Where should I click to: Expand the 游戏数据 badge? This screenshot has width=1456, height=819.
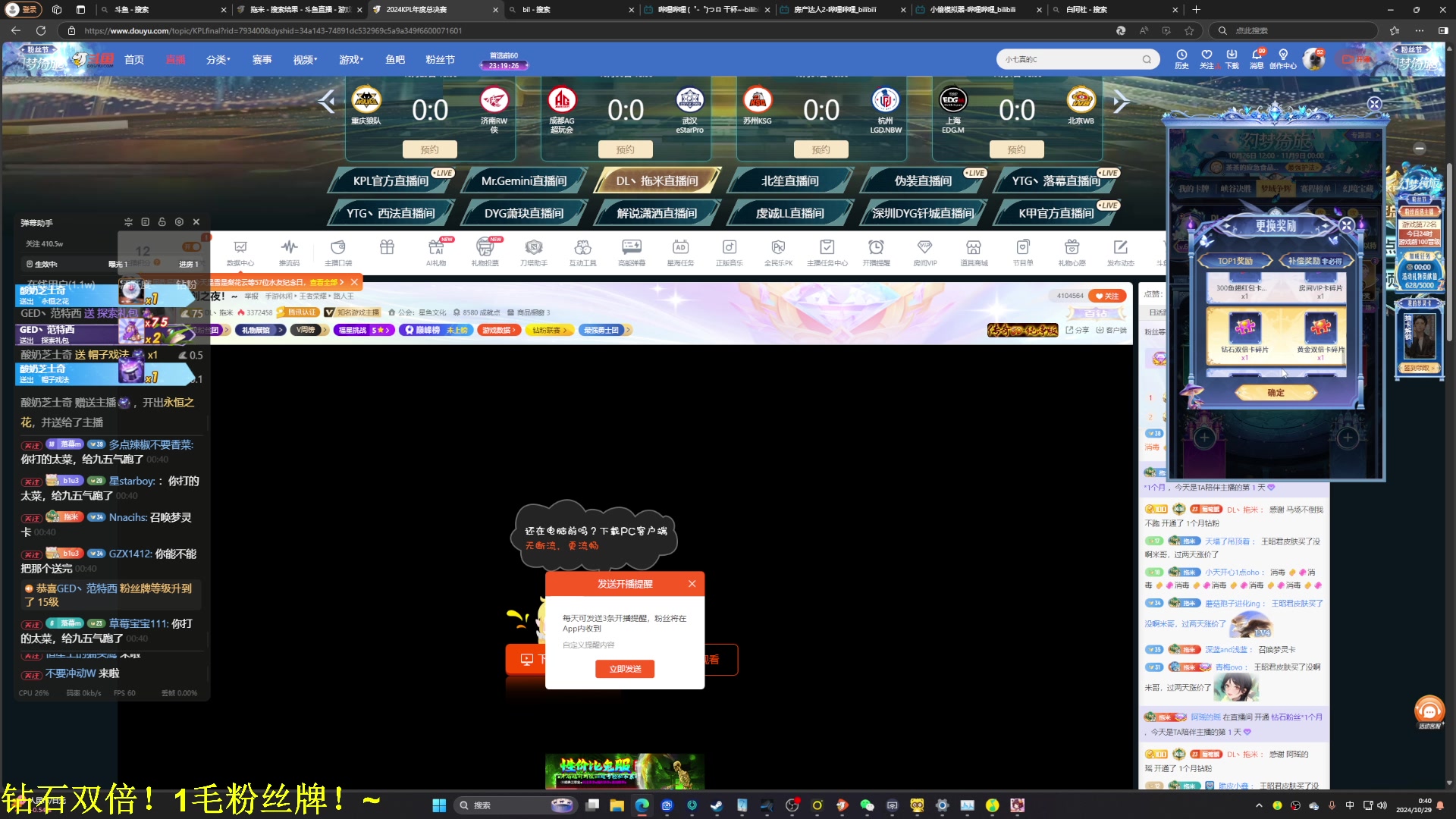point(499,330)
